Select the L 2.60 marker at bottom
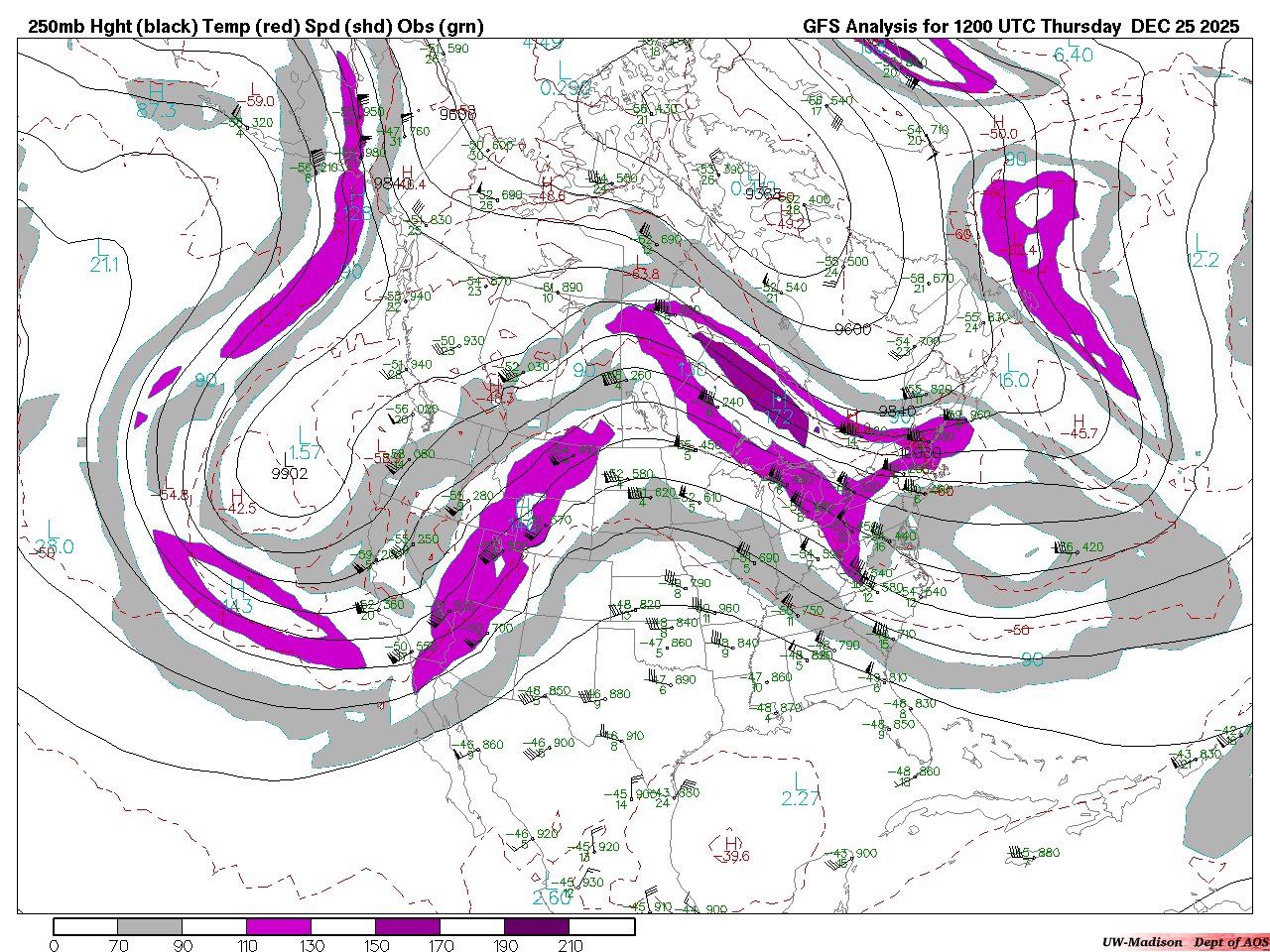Screen dimensions: 1270x952 point(551,890)
